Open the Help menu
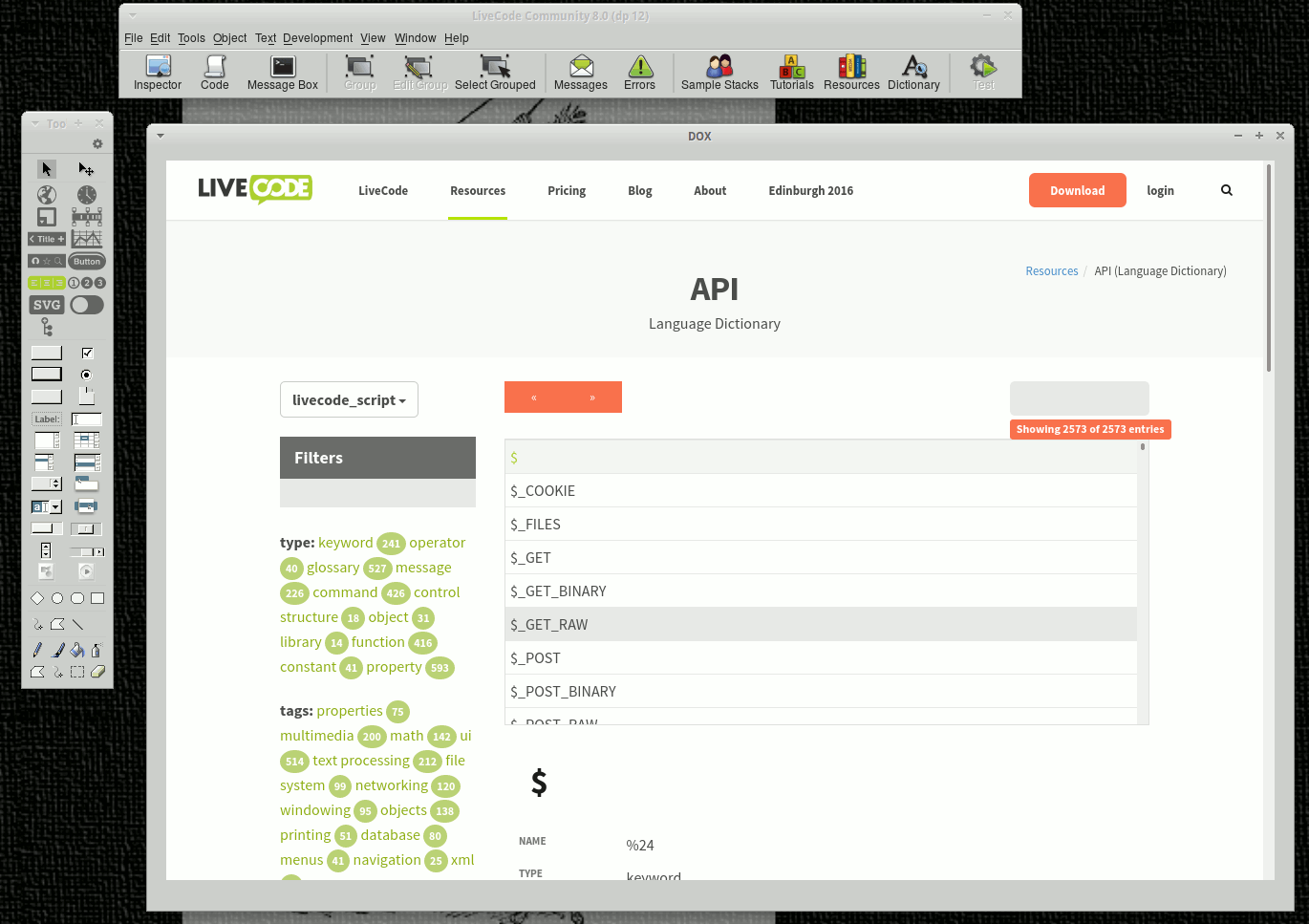The width and height of the screenshot is (1309, 924). click(457, 38)
